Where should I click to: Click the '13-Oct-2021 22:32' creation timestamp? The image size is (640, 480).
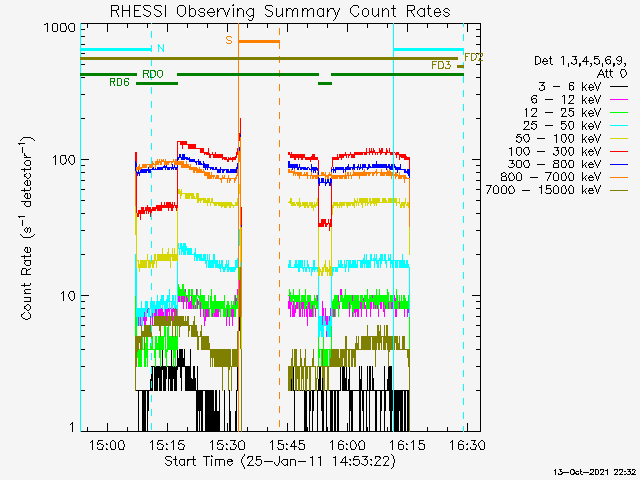tap(594, 472)
